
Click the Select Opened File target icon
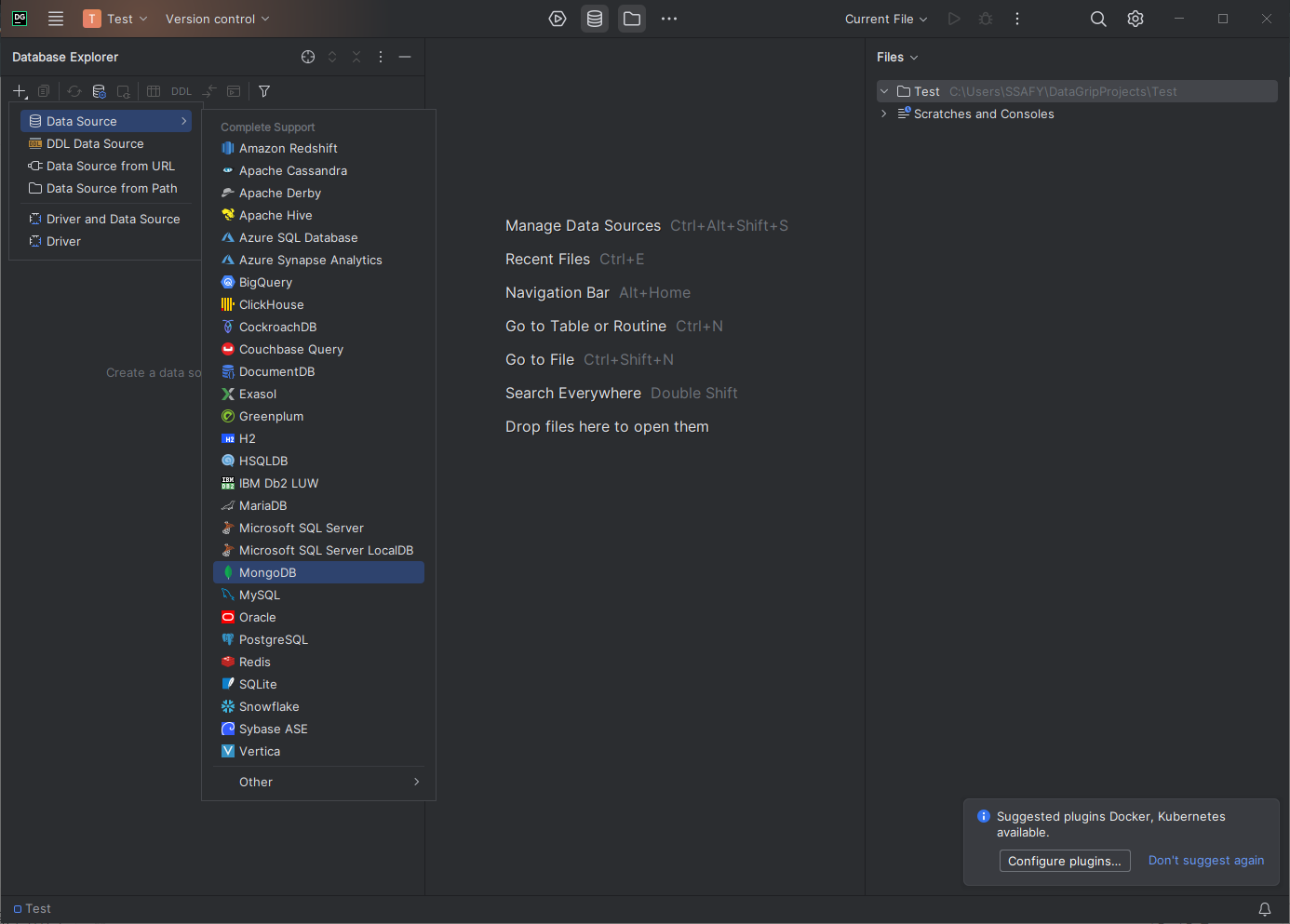point(308,57)
